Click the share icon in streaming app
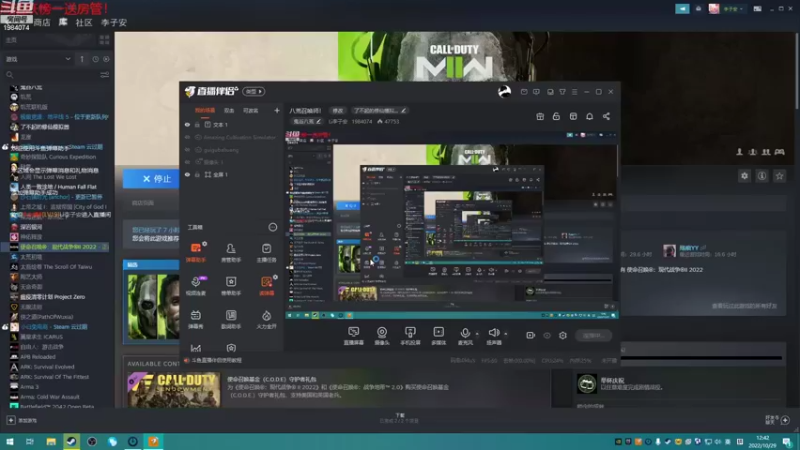 pos(606,116)
